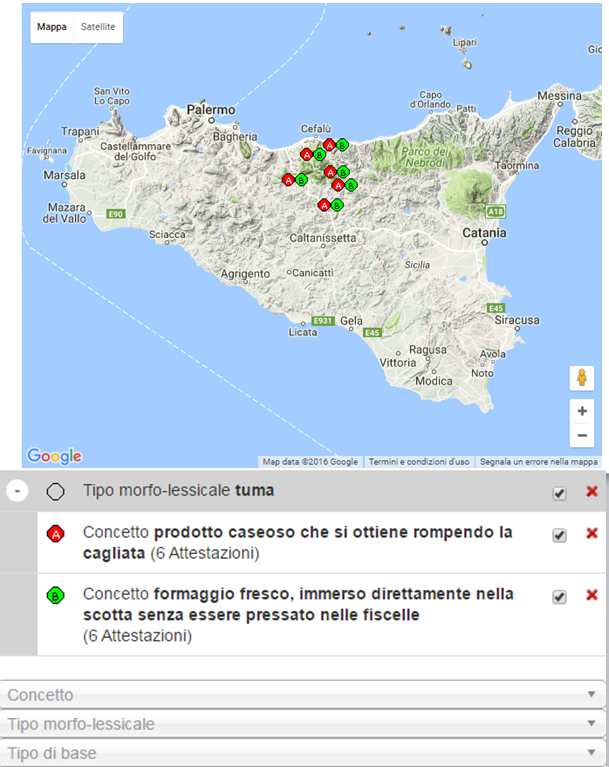Toggle checkbox for 'prodotto caseoso' concept
This screenshot has width=609, height=767.
click(559, 535)
